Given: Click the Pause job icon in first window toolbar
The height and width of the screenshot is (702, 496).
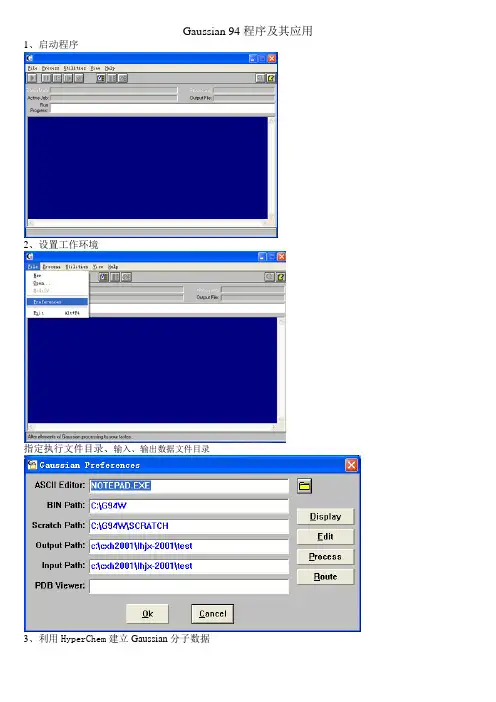Looking at the screenshot, I should pos(46,78).
